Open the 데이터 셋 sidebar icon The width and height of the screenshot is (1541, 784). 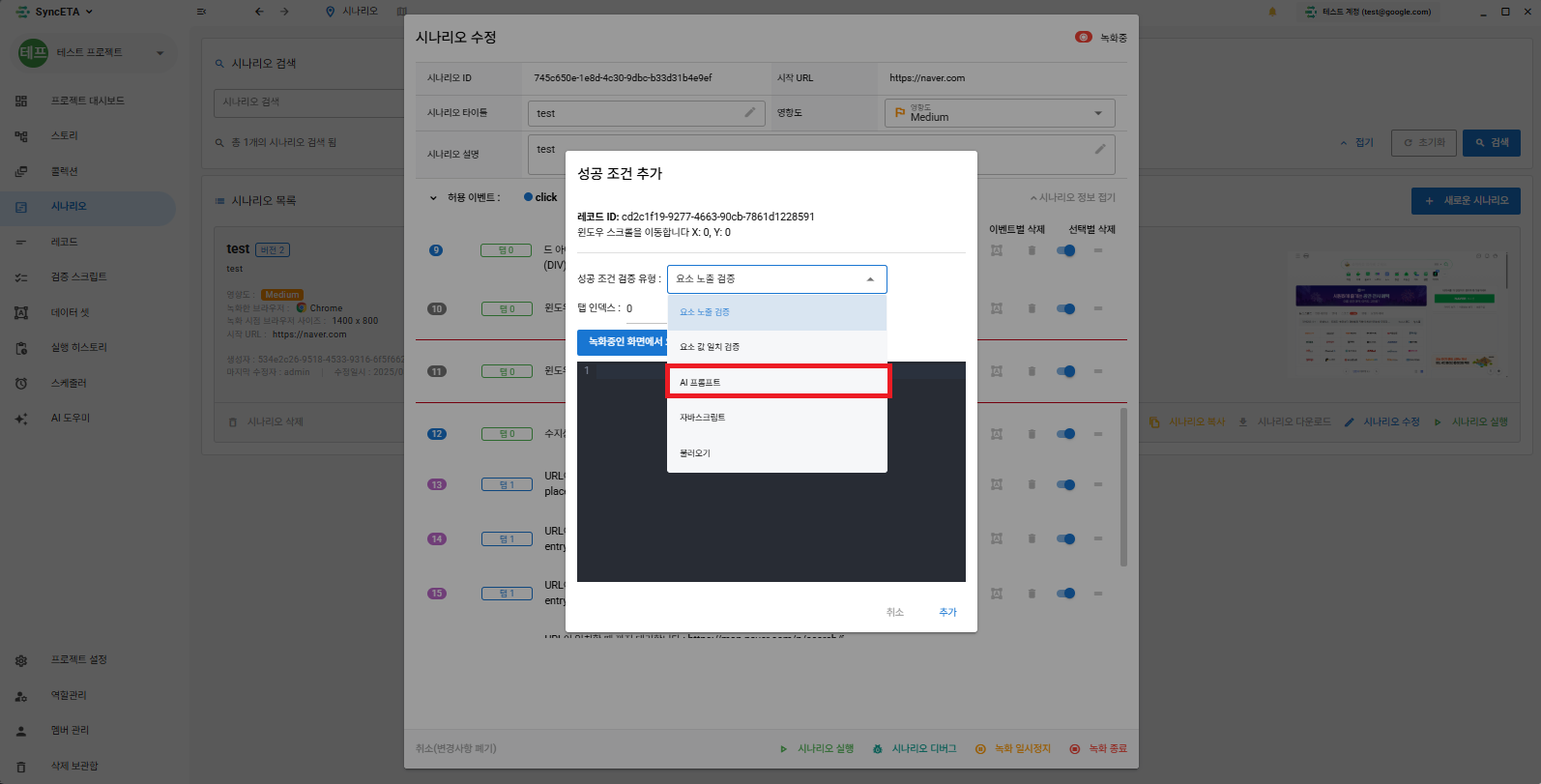coord(21,312)
